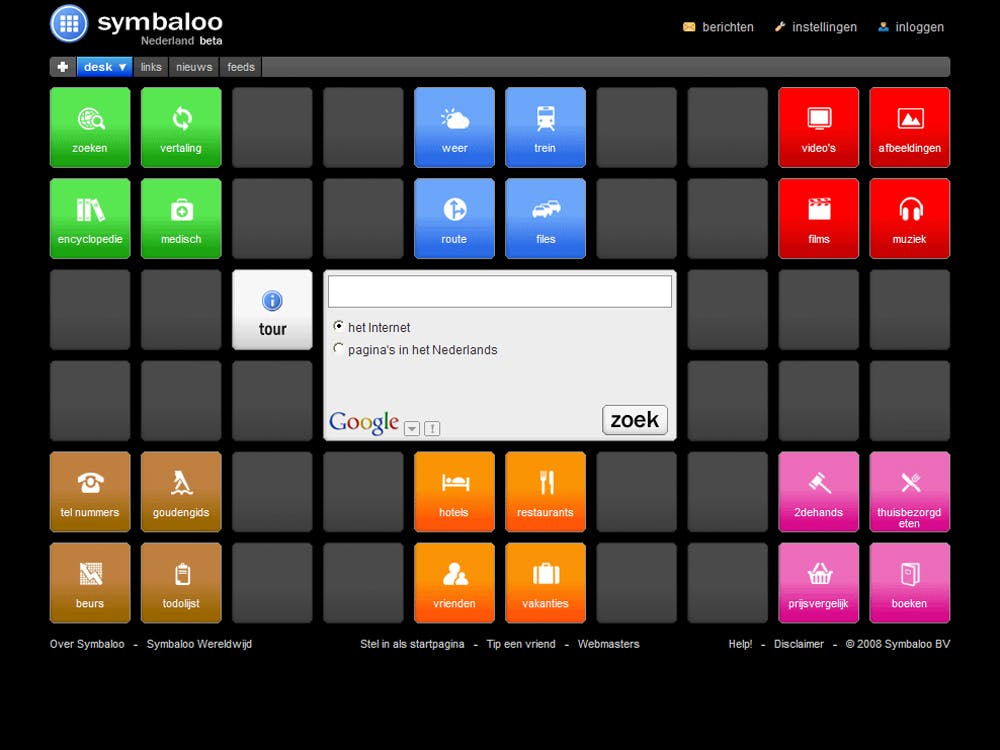Open the thuisbezorgd eten tile
1000x750 pixels.
[909, 492]
